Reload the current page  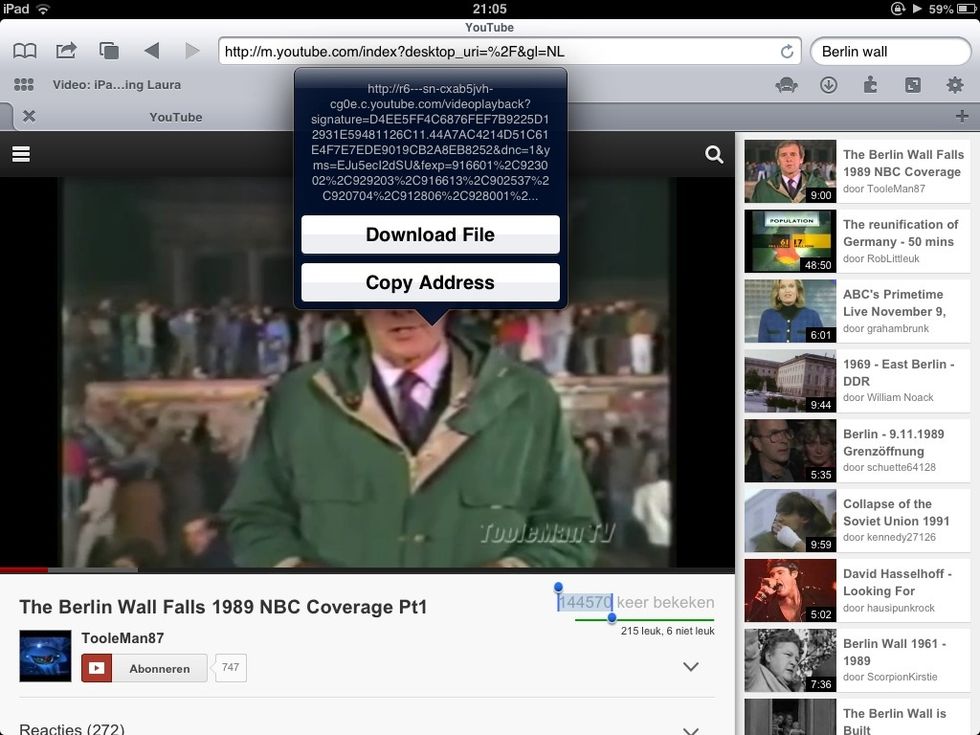789,51
